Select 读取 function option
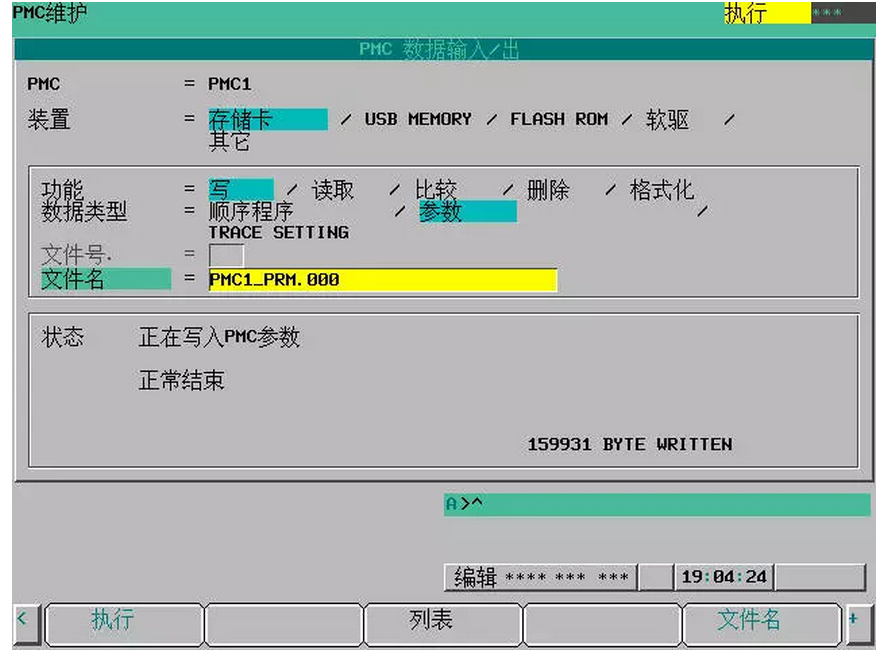The width and height of the screenshot is (879, 655). coord(333,190)
